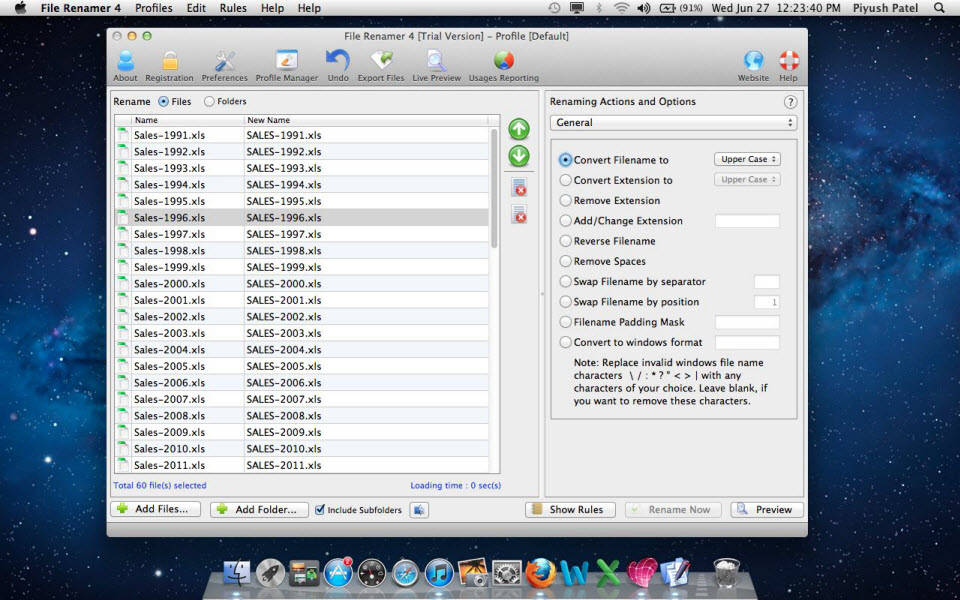Move the selected file up with green arrow

[x=519, y=129]
